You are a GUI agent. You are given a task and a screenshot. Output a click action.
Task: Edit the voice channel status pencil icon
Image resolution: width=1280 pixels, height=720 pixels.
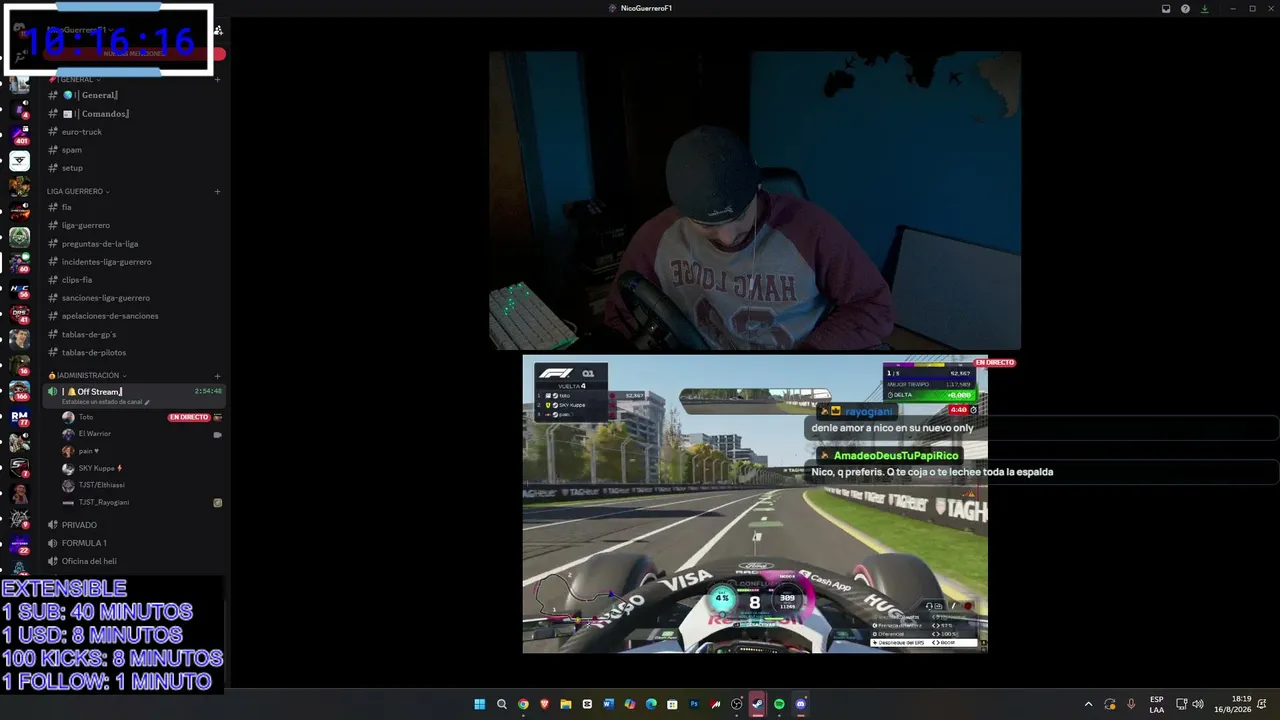click(x=147, y=402)
